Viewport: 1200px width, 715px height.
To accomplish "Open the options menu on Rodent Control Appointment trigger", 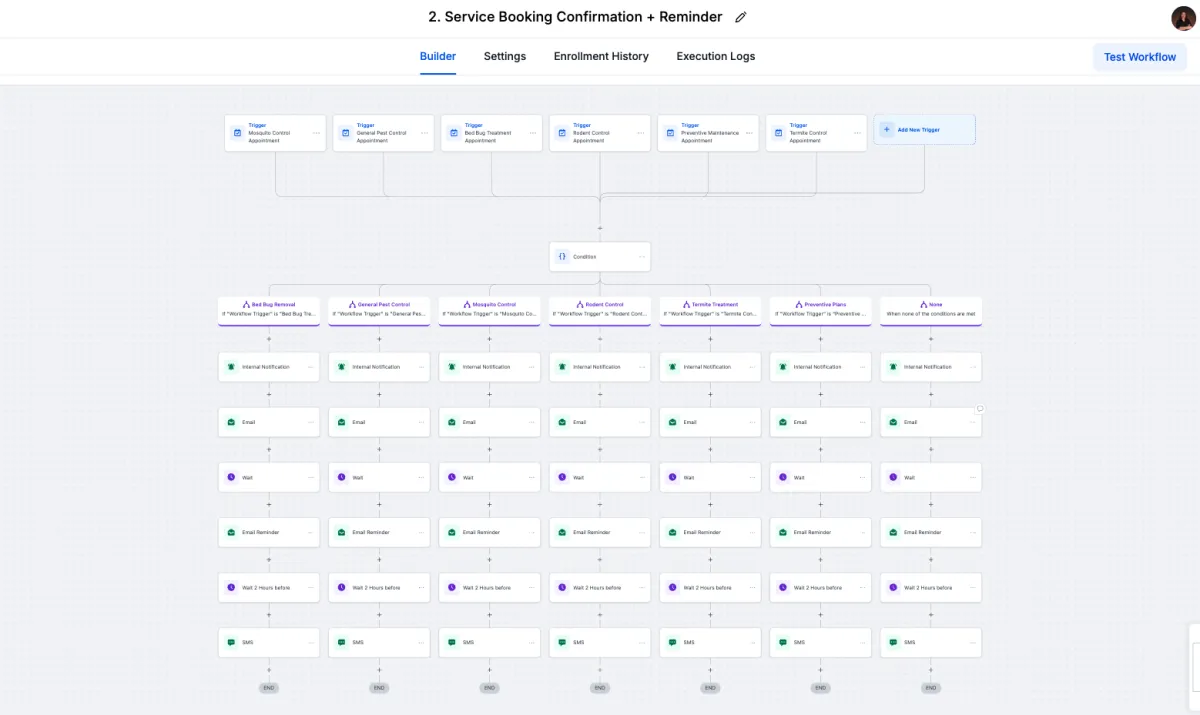I will [641, 133].
